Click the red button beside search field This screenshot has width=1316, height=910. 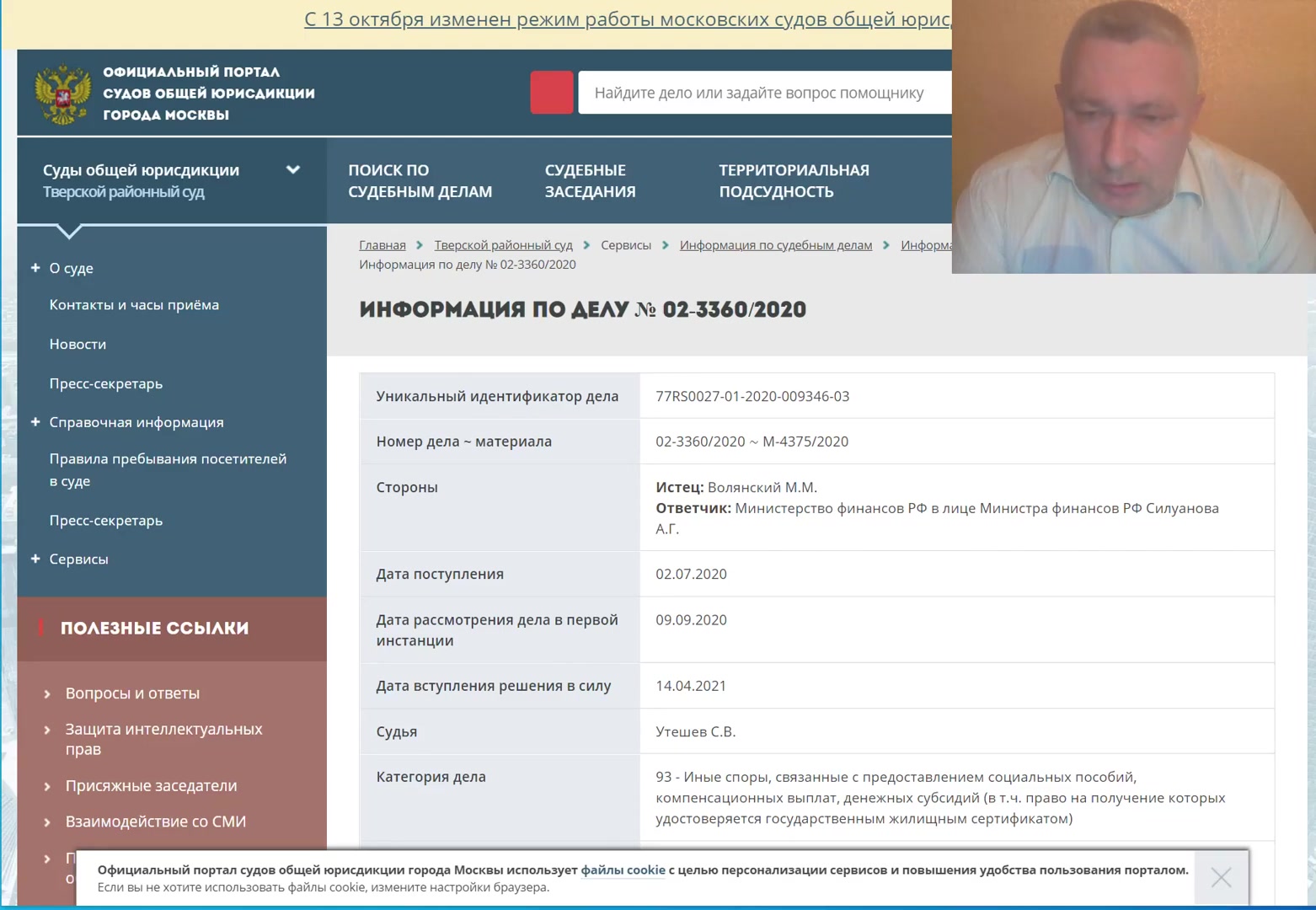point(552,93)
